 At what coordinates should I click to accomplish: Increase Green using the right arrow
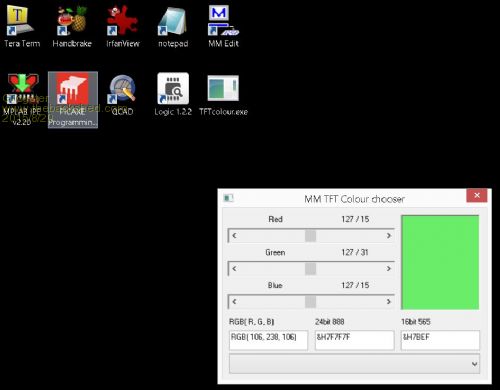pos(389,269)
